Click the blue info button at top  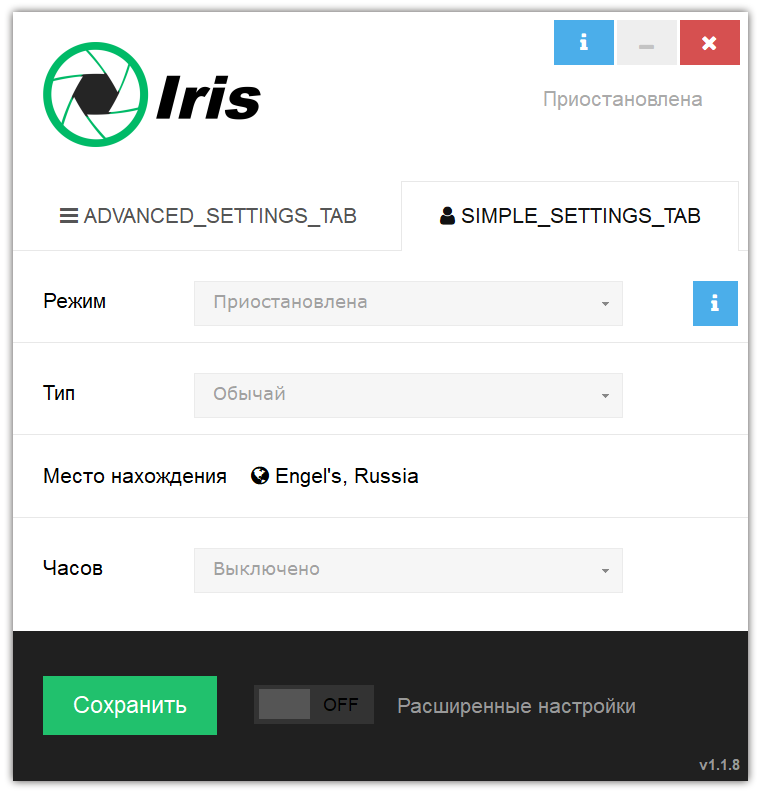(583, 43)
